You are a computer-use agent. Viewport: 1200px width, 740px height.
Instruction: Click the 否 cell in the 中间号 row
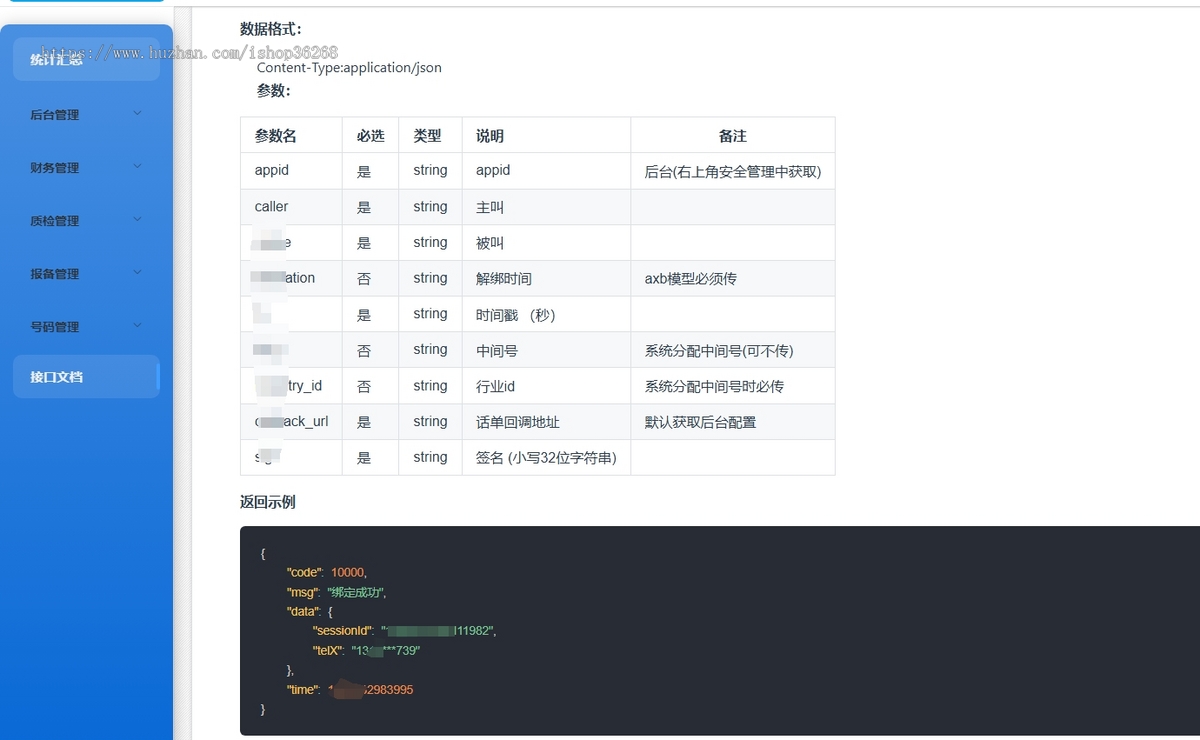[x=371, y=350]
